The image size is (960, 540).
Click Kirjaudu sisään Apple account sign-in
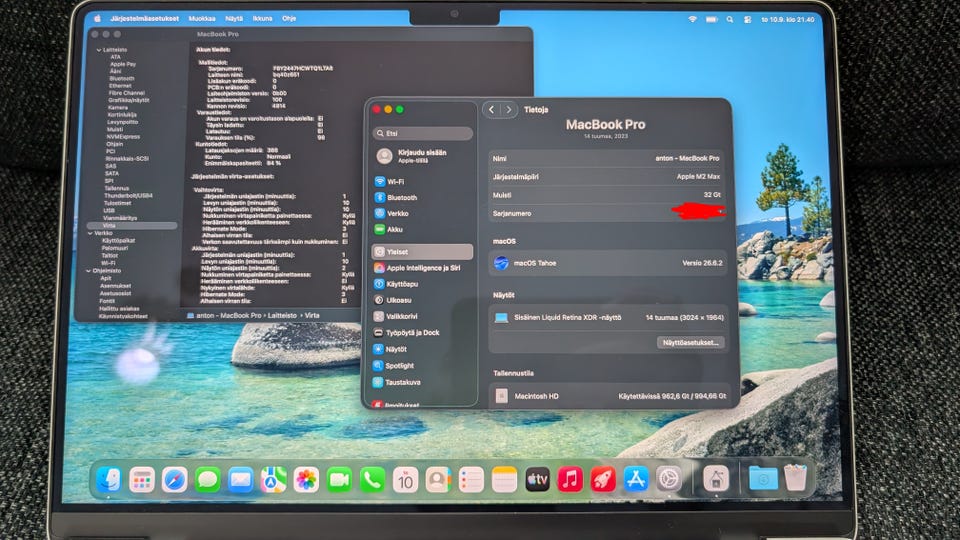(422, 156)
